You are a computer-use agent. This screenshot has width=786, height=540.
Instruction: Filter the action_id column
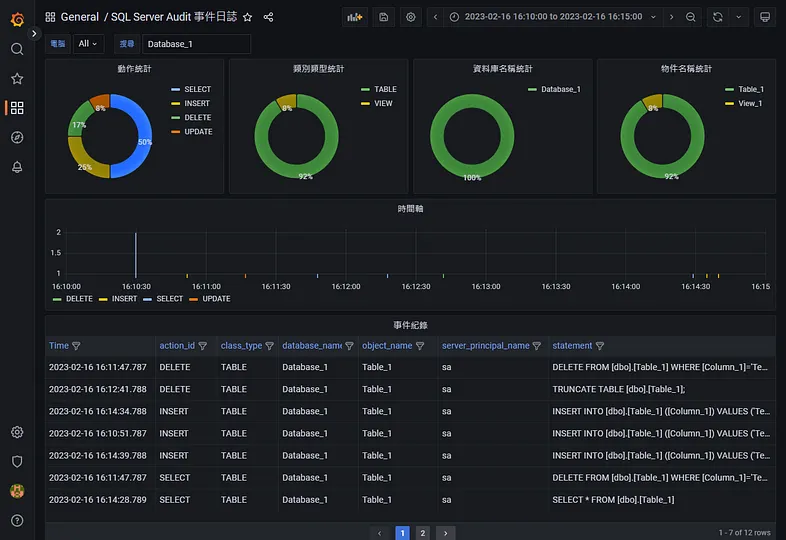coord(203,346)
